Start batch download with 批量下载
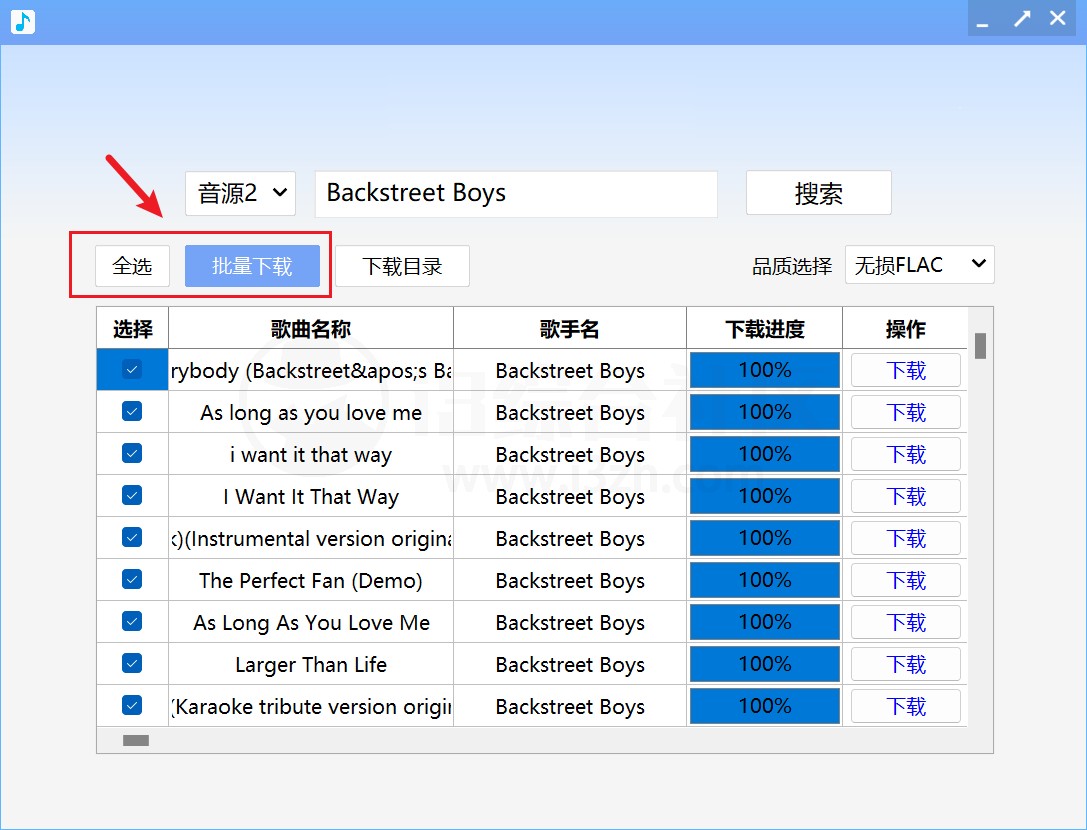This screenshot has width=1087, height=830. [252, 266]
